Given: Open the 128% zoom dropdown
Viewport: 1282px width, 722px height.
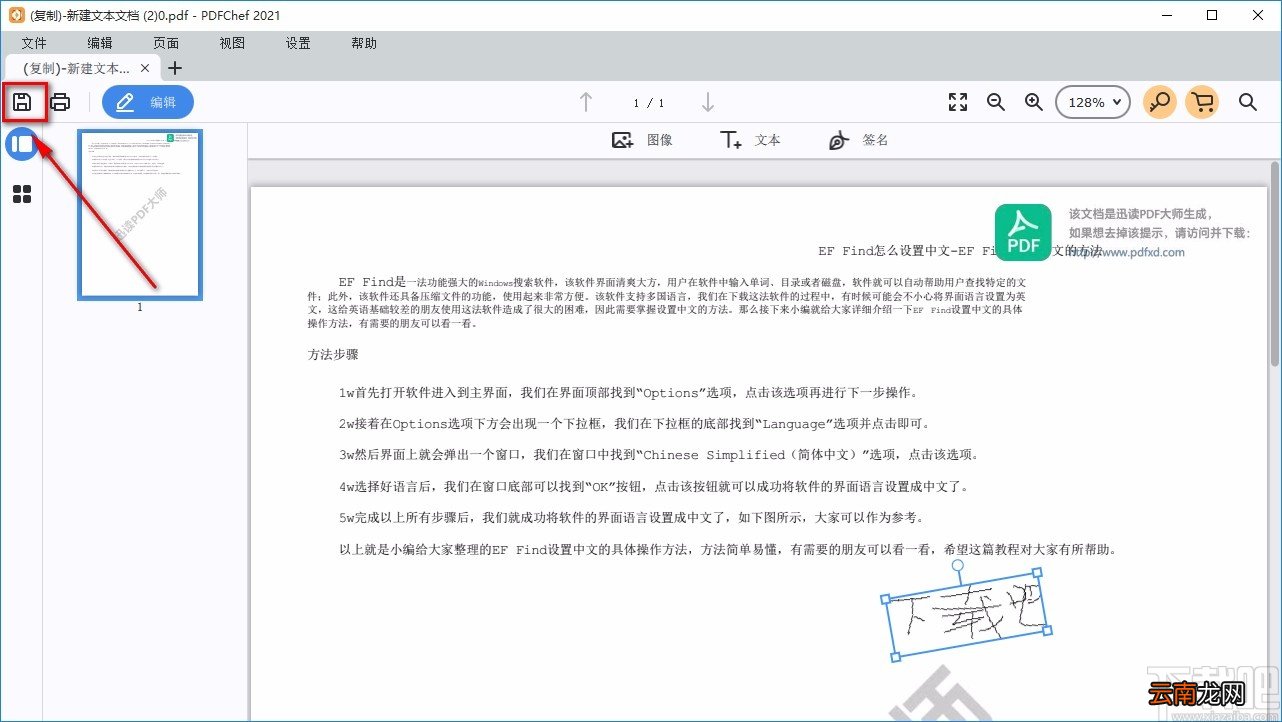Looking at the screenshot, I should (1093, 102).
